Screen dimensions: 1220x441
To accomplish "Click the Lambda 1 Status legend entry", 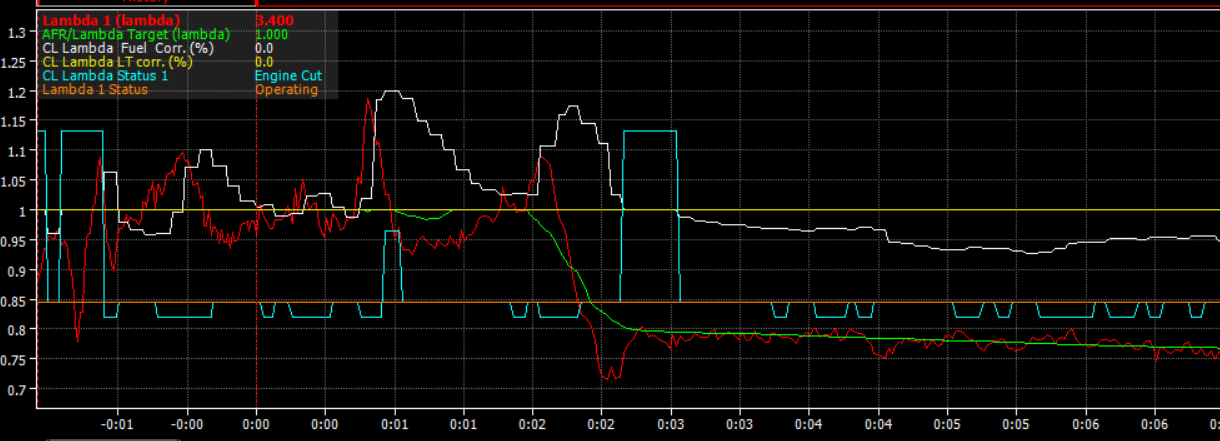I will pos(95,90).
